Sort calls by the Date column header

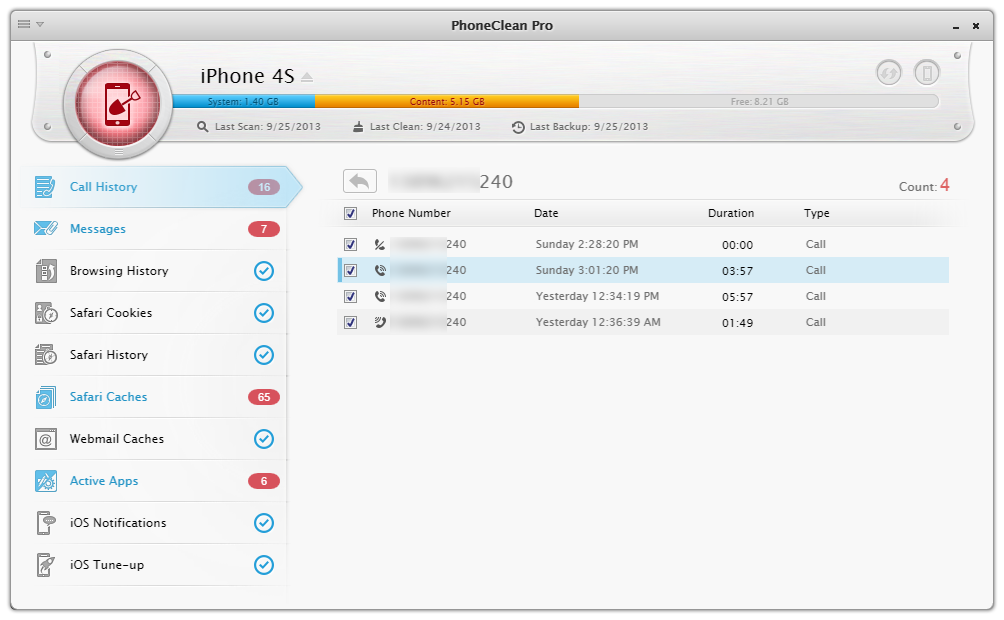click(x=546, y=213)
